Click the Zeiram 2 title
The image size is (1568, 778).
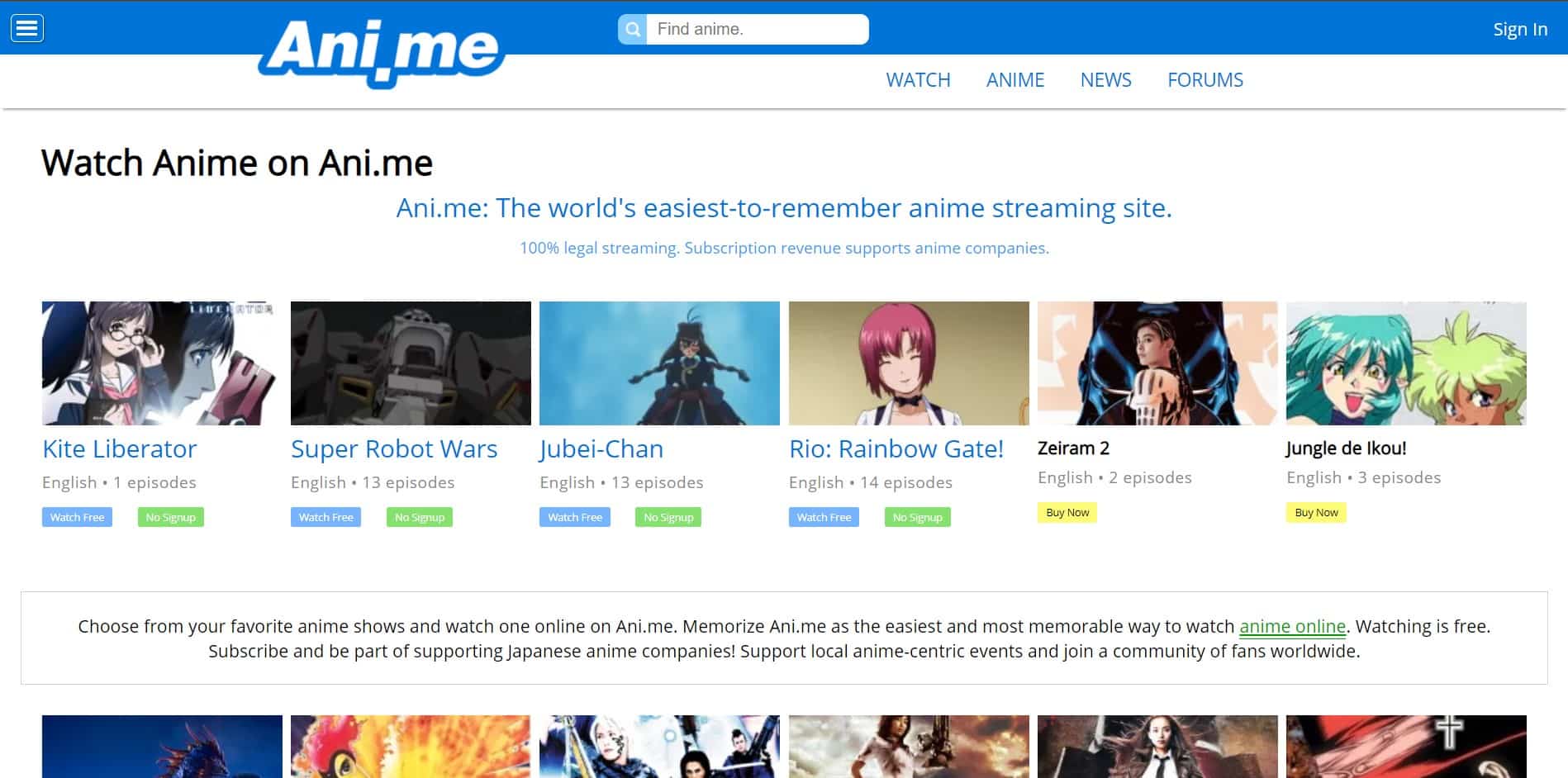pos(1073,448)
